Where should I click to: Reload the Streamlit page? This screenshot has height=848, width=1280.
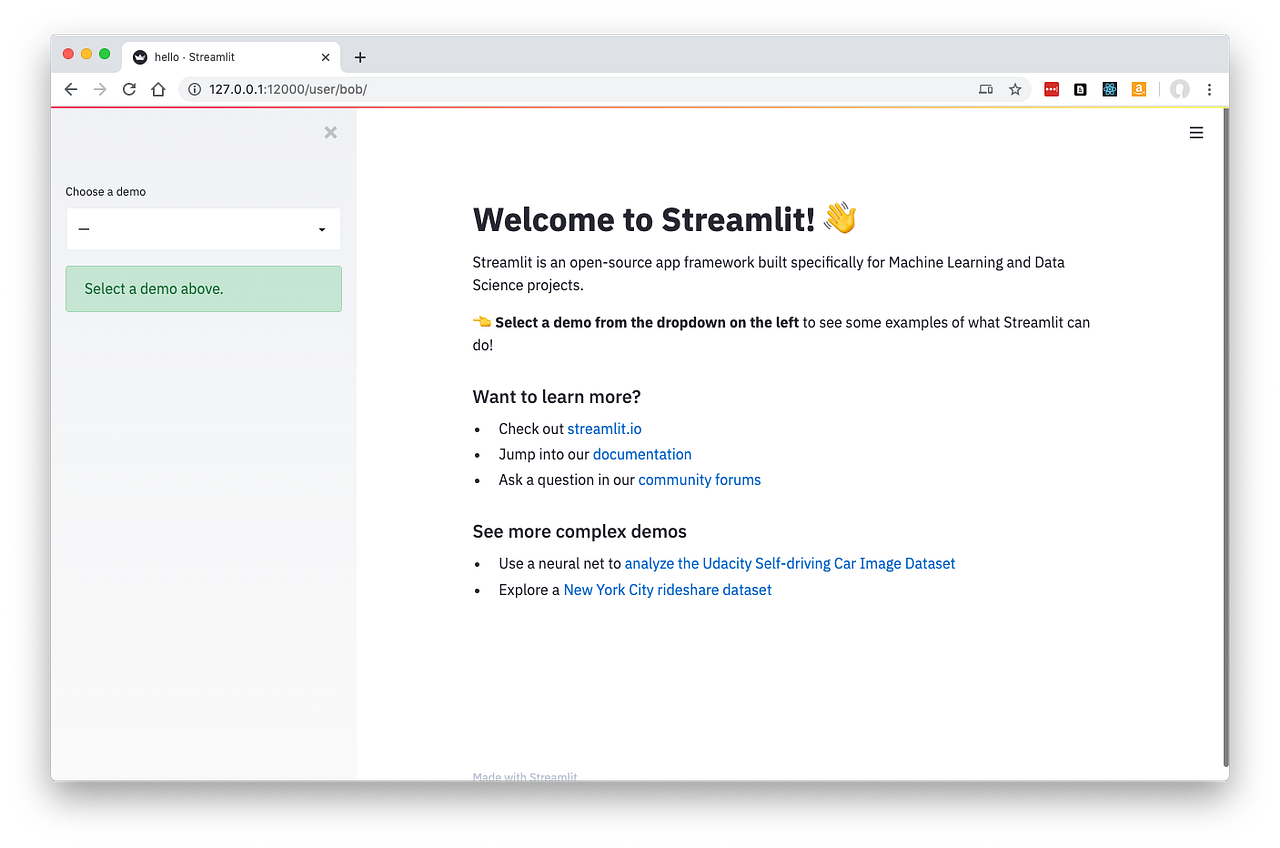pyautogui.click(x=129, y=89)
